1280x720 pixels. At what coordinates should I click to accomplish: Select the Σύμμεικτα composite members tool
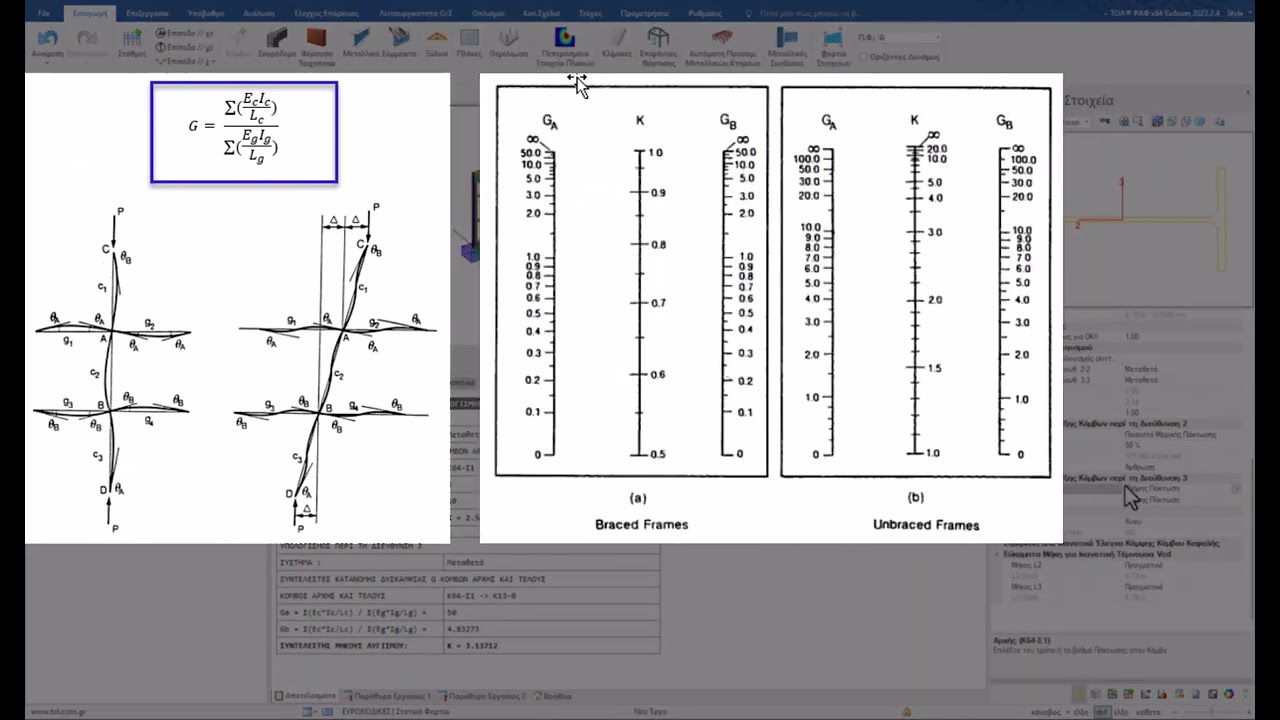400,43
